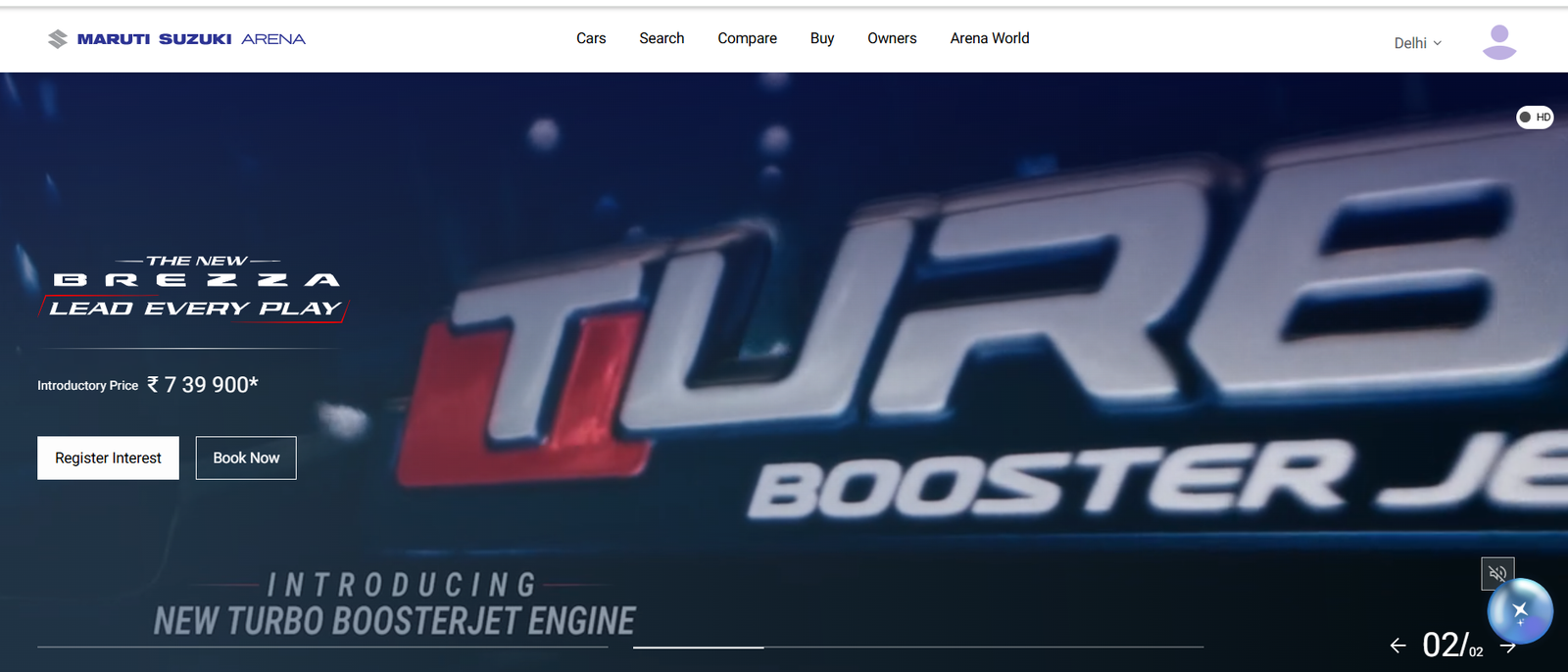Click the Brezza Lead Every Play logo
The width and height of the screenshot is (1568, 672).
point(194,288)
